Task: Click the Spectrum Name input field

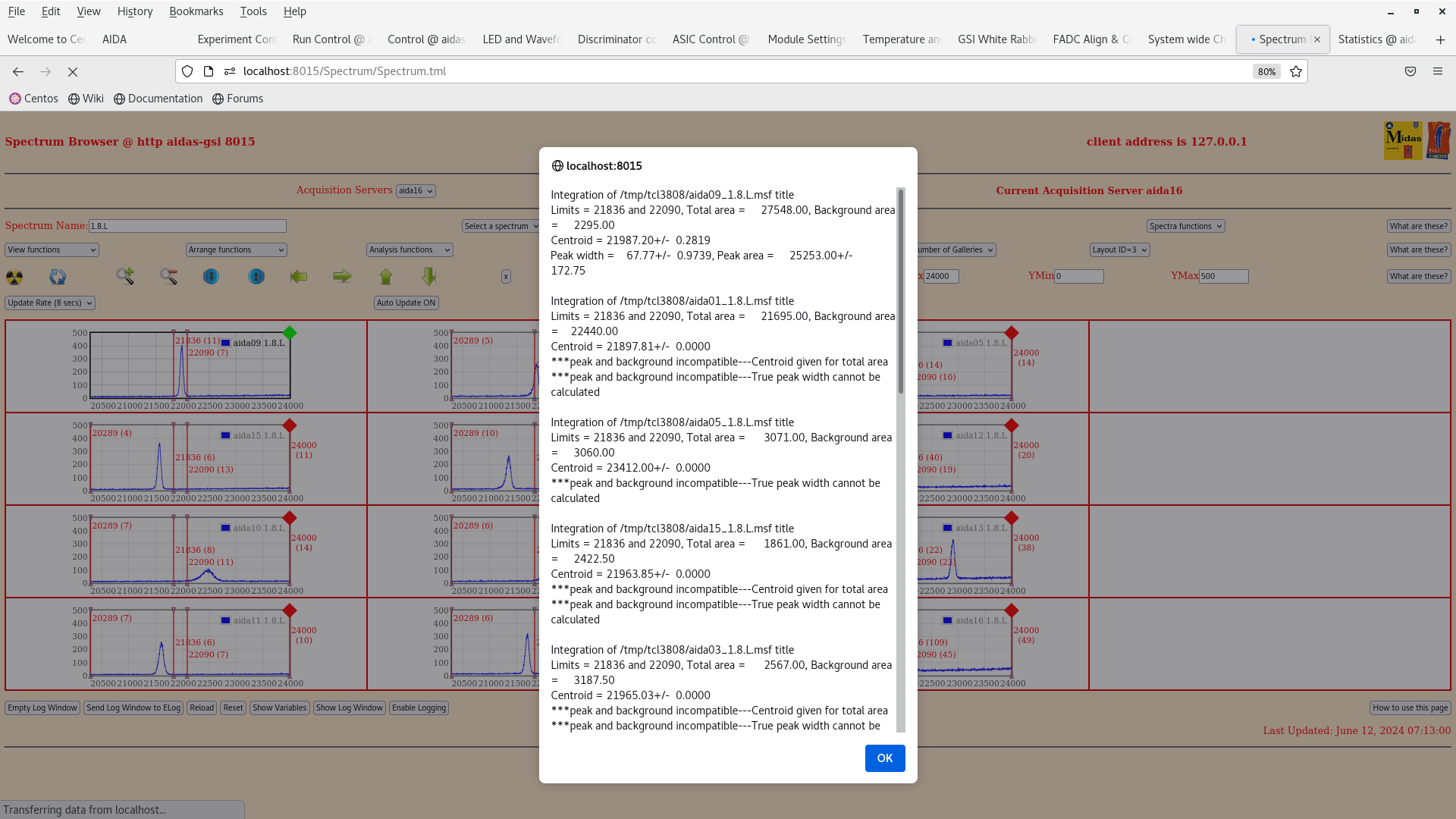Action: pos(187,226)
